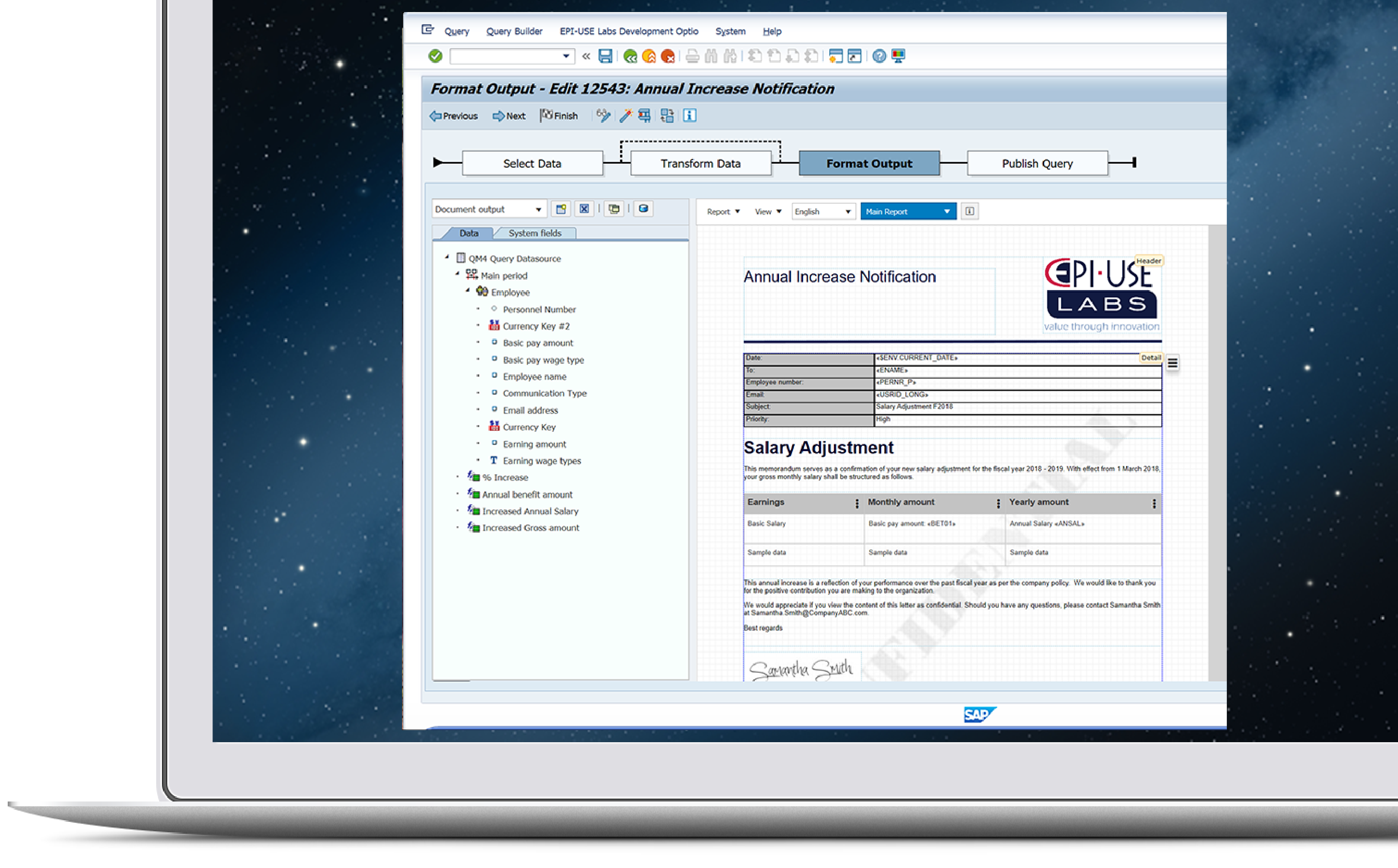Screen dimensions: 1398x868
Task: Click the orange Exit icon
Action: click(649, 56)
